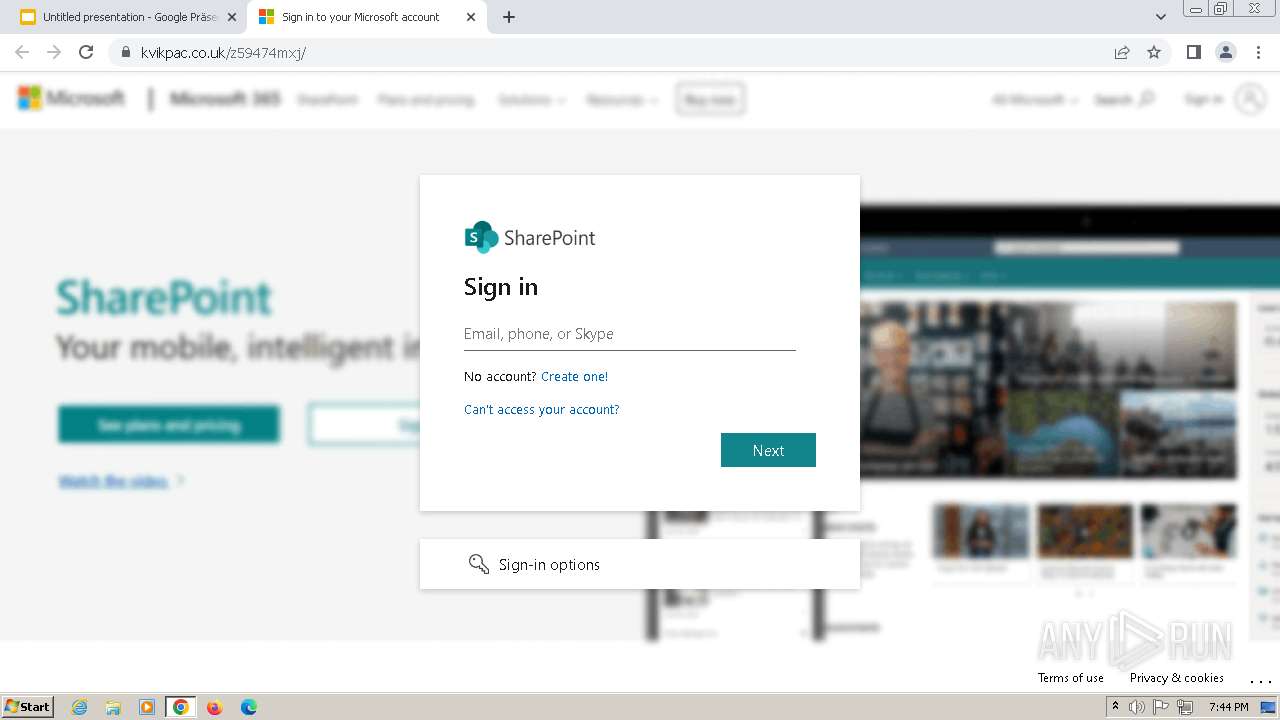
Task: Open a new tab with the plus button
Action: point(509,17)
